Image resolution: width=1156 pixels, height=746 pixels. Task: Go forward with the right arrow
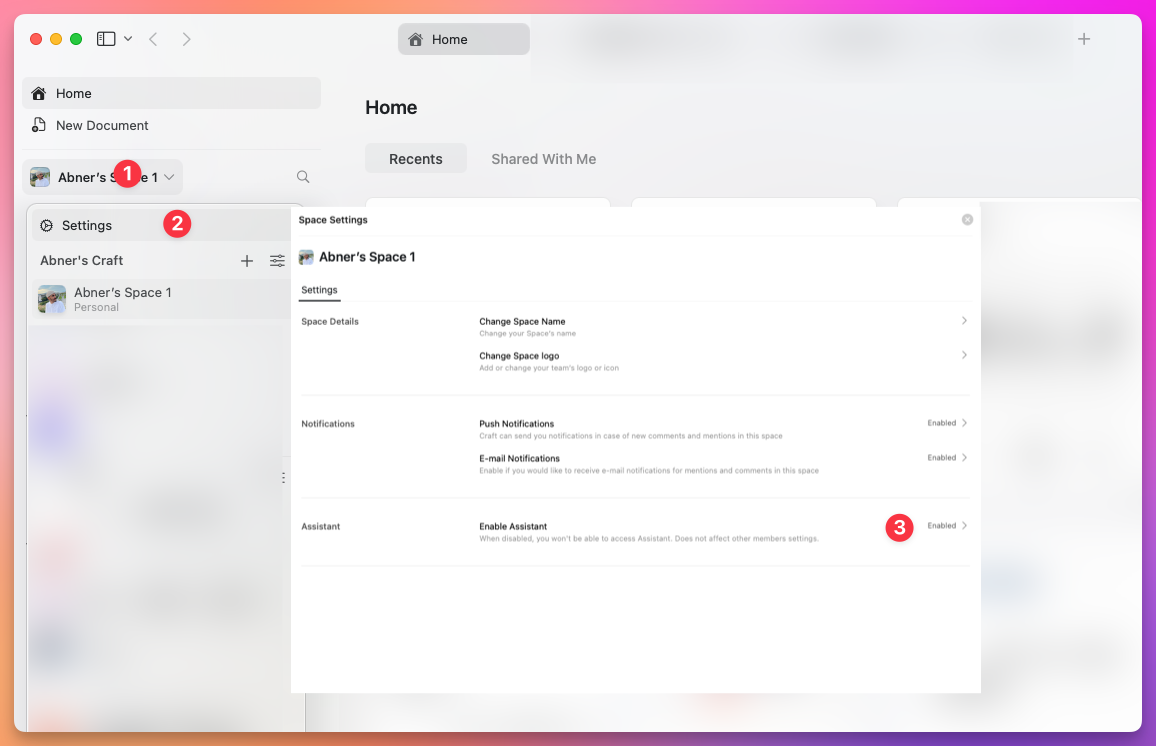[x=187, y=39]
